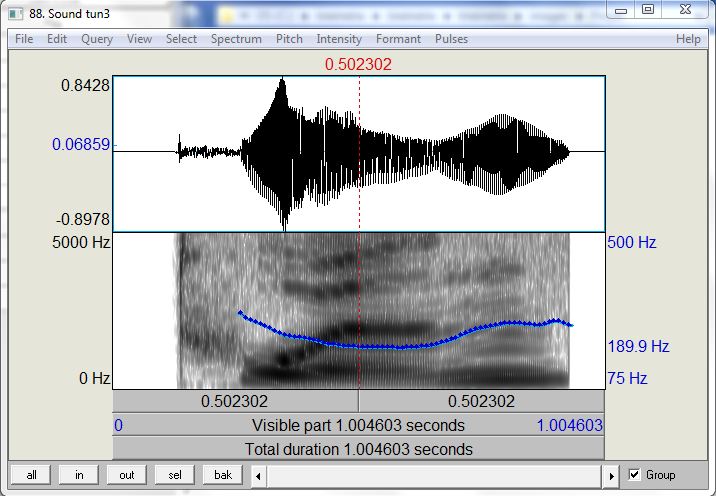Play the right 0.502302 segment bar
Viewport: 716px width, 496px height.
pyautogui.click(x=481, y=401)
